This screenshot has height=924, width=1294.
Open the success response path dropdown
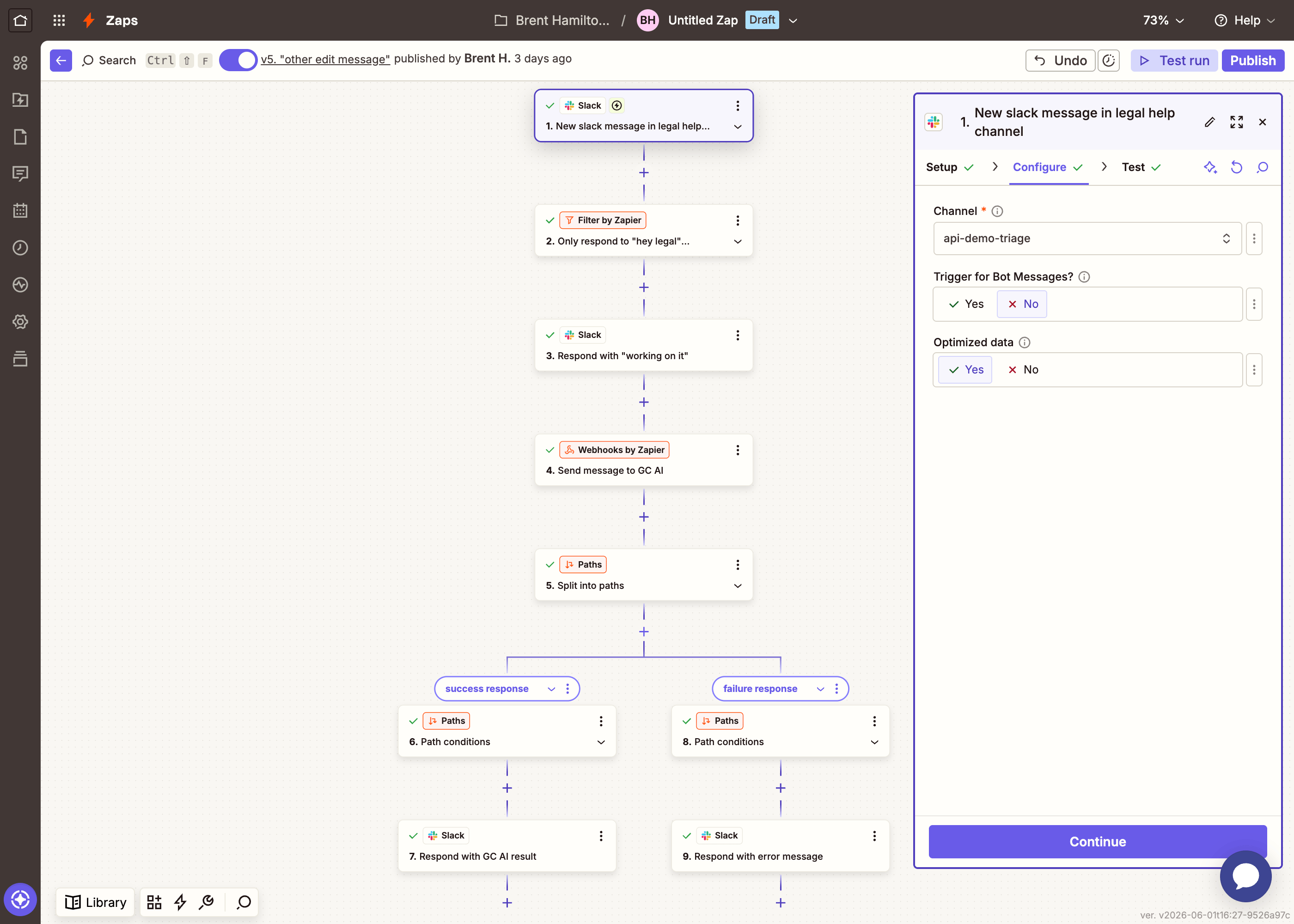tap(551, 688)
